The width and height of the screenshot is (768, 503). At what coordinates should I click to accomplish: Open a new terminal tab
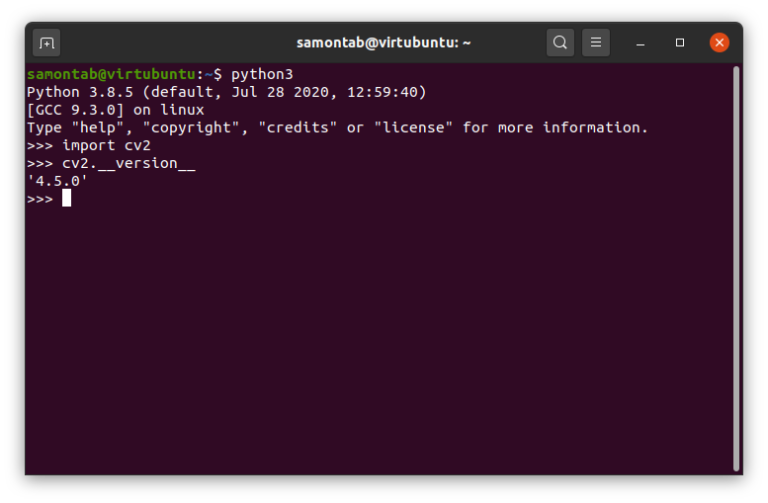(46, 43)
